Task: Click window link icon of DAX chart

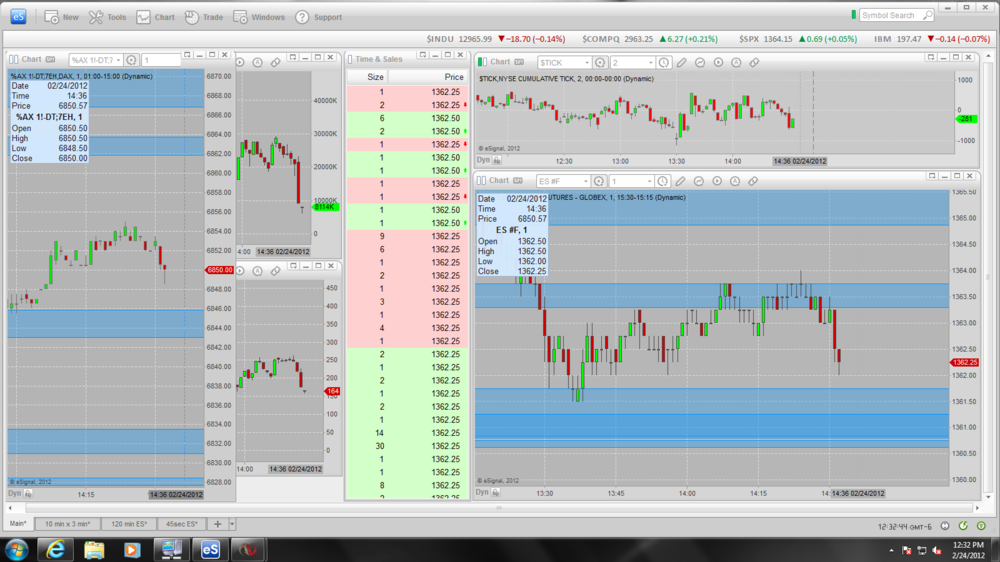Action: click(x=13, y=59)
